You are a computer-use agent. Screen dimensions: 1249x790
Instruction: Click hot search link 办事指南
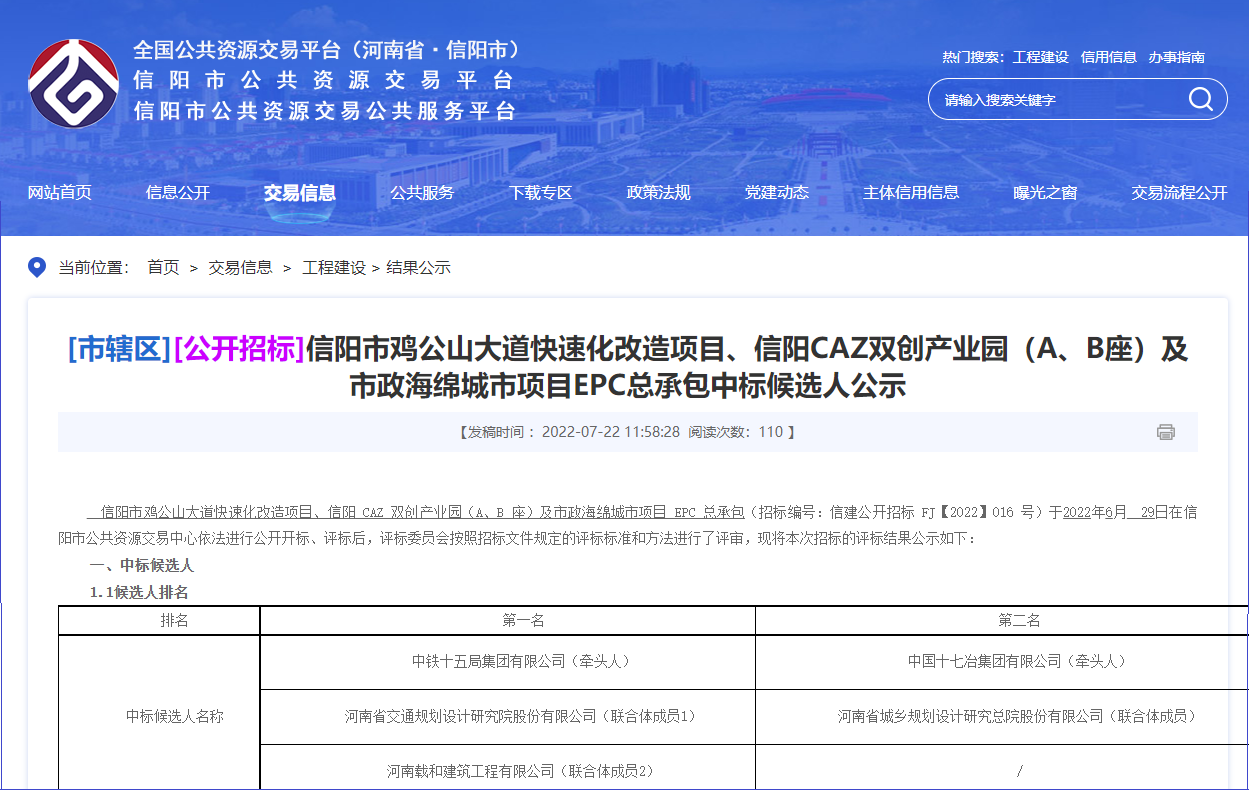tap(1176, 57)
